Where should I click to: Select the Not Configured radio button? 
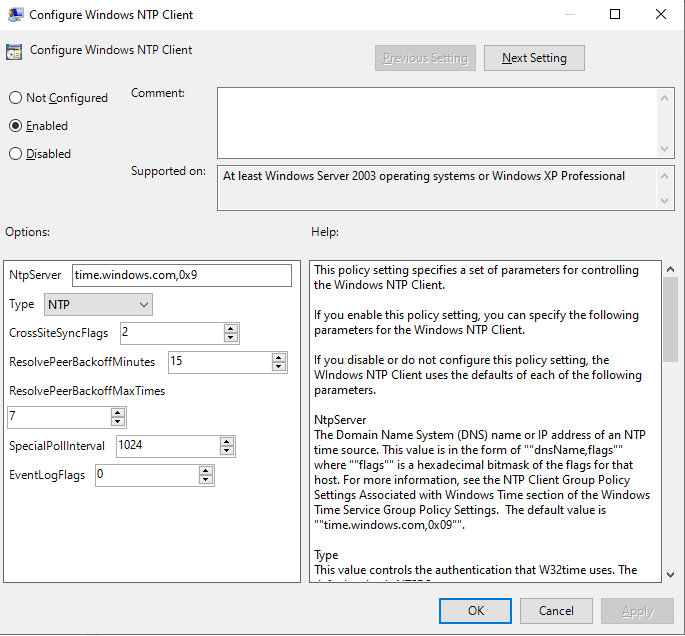(x=16, y=98)
